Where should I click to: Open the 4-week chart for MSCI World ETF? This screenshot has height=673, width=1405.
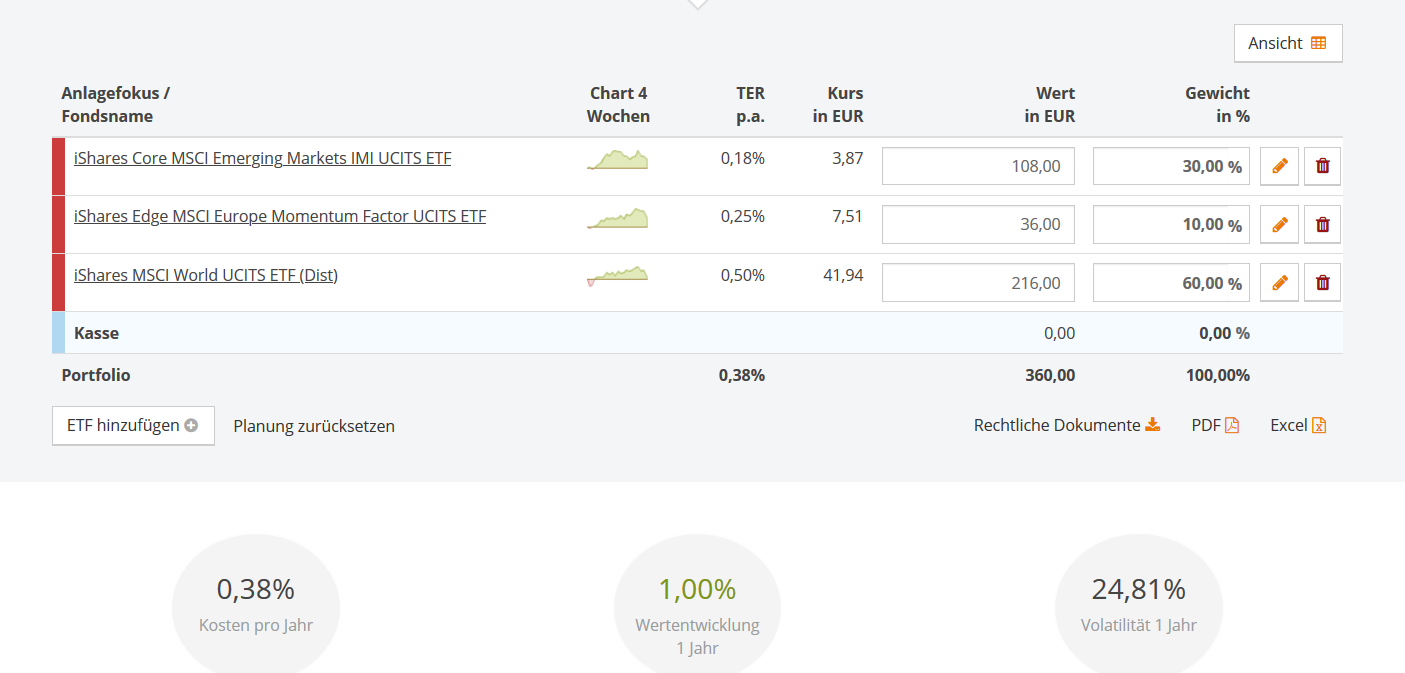coord(618,276)
